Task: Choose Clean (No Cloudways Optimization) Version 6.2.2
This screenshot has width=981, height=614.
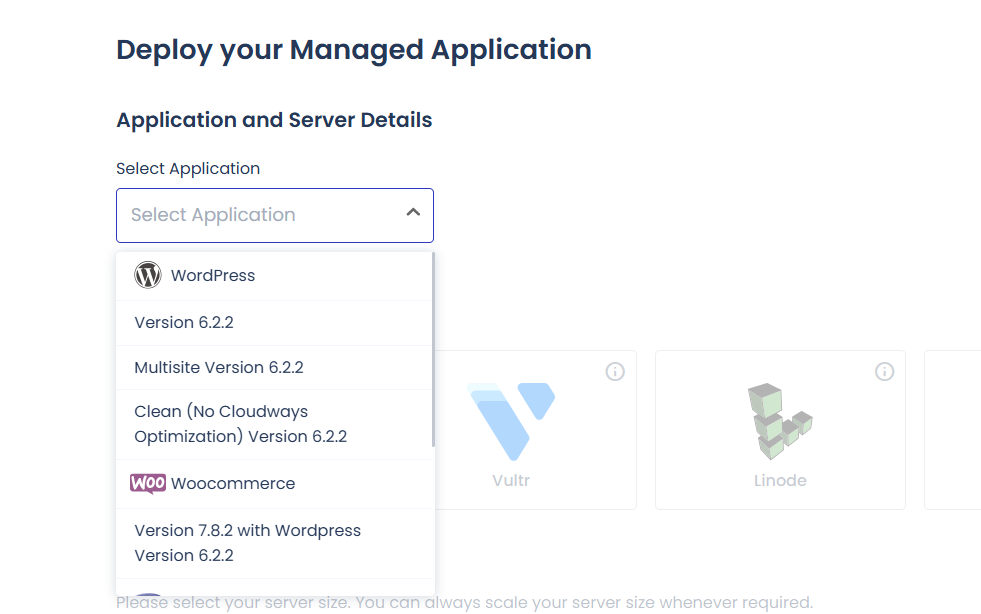Action: (x=275, y=424)
